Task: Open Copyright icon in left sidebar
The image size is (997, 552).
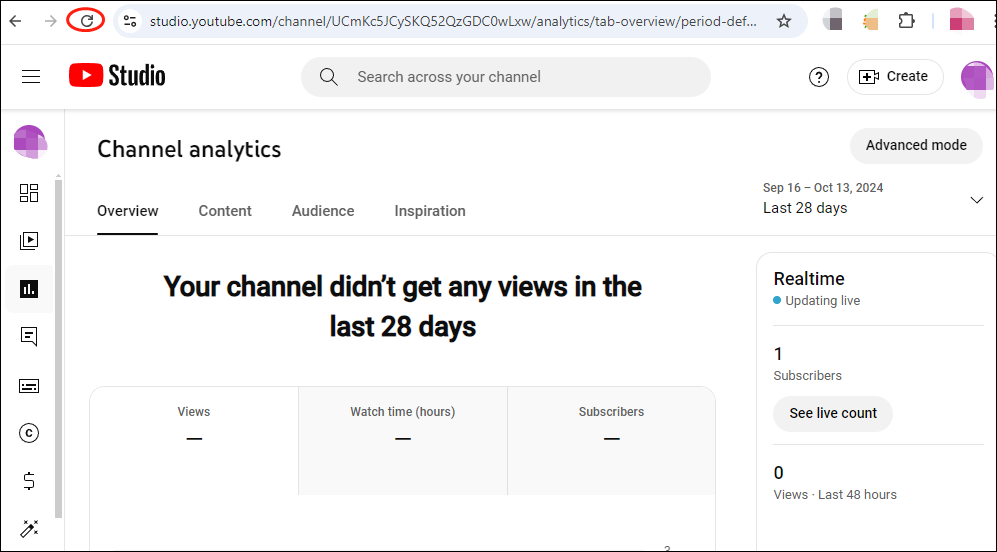Action: click(29, 433)
